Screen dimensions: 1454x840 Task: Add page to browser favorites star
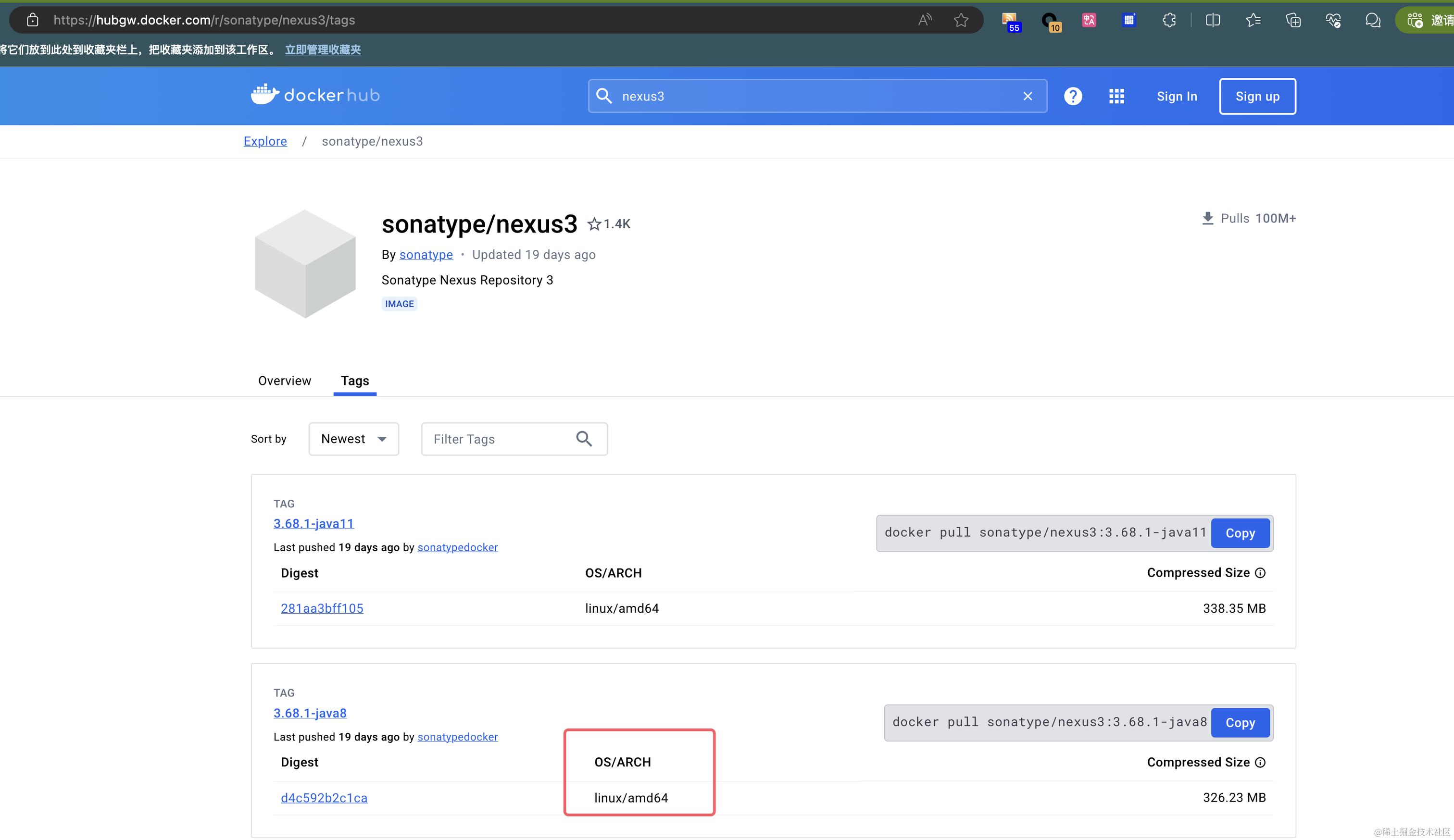point(961,20)
